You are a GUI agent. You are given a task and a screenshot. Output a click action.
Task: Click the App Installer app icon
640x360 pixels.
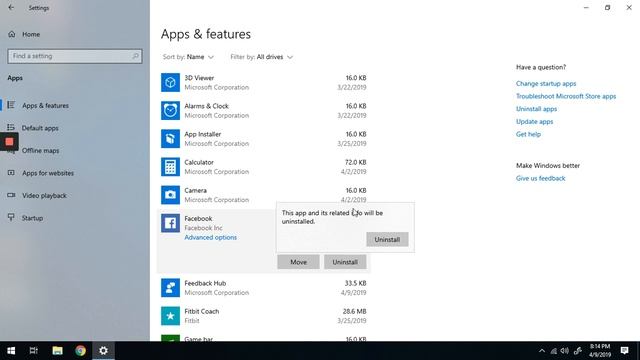170,139
